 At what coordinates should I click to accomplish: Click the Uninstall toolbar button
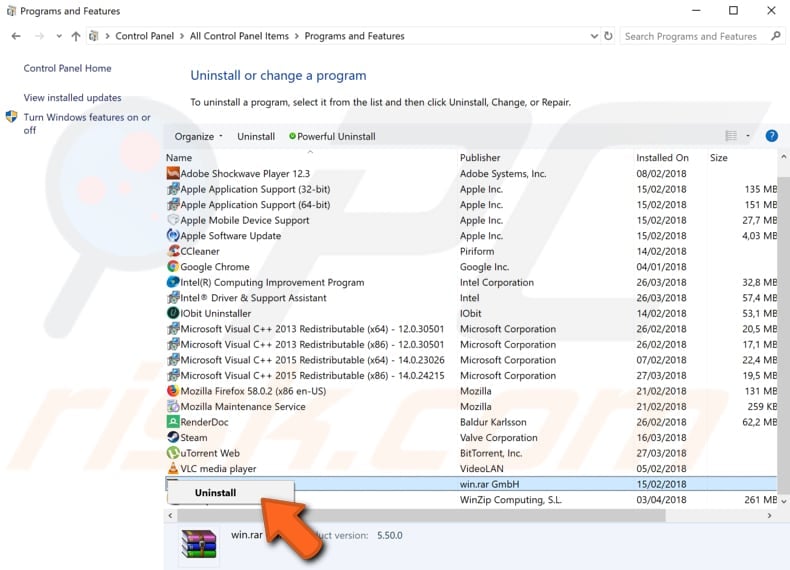pyautogui.click(x=256, y=137)
